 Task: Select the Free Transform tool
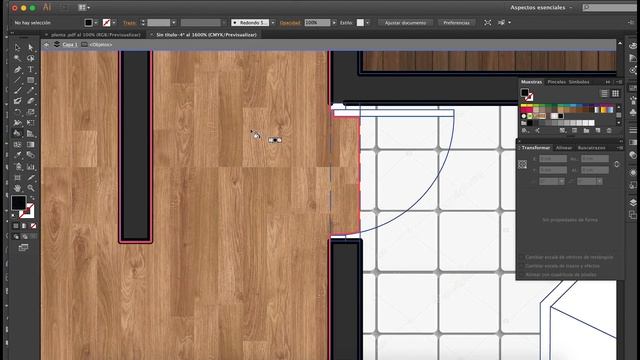tap(31, 122)
